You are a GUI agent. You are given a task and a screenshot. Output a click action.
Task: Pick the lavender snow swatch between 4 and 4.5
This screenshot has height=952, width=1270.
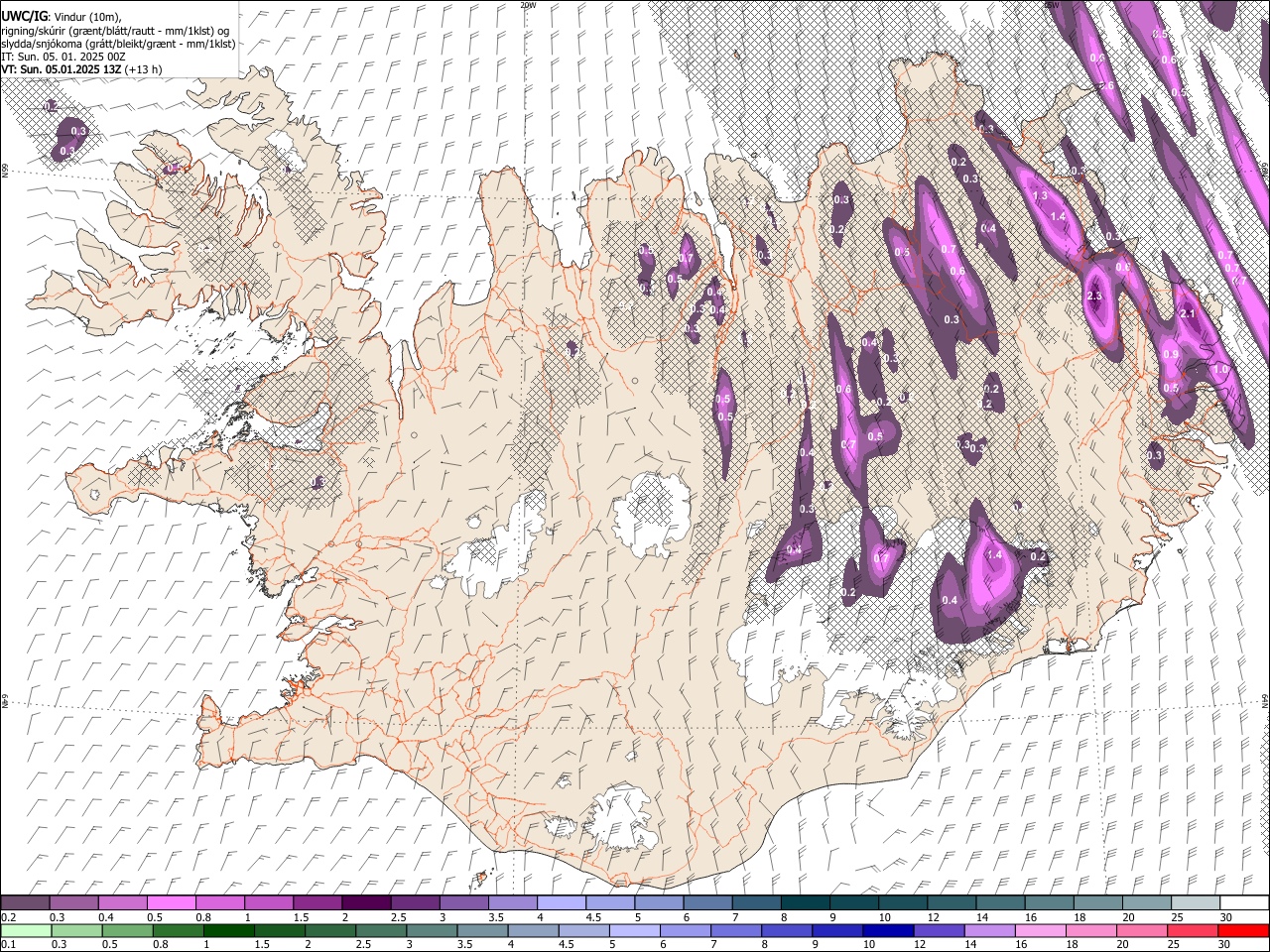561,902
